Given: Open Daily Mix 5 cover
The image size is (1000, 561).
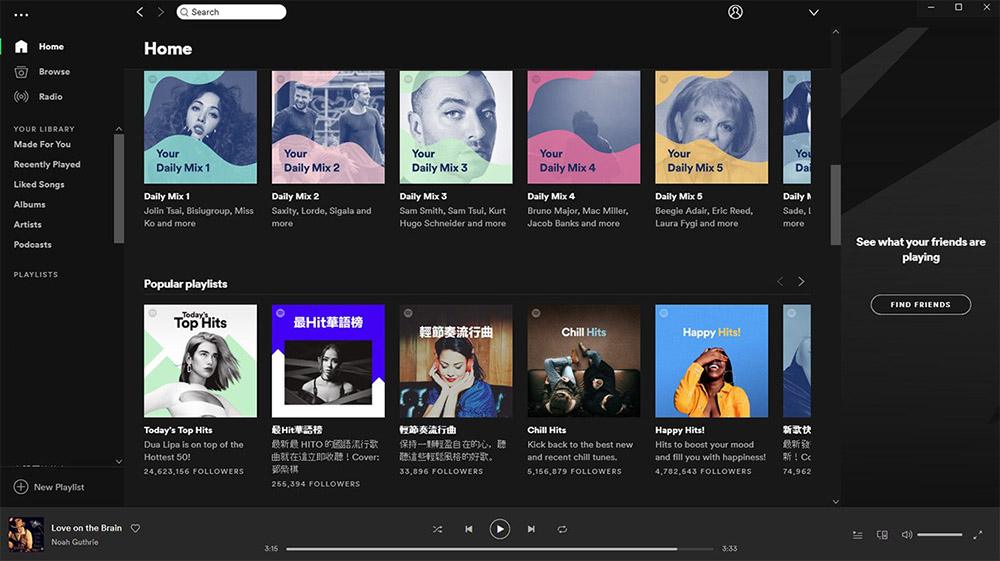Looking at the screenshot, I should [712, 128].
